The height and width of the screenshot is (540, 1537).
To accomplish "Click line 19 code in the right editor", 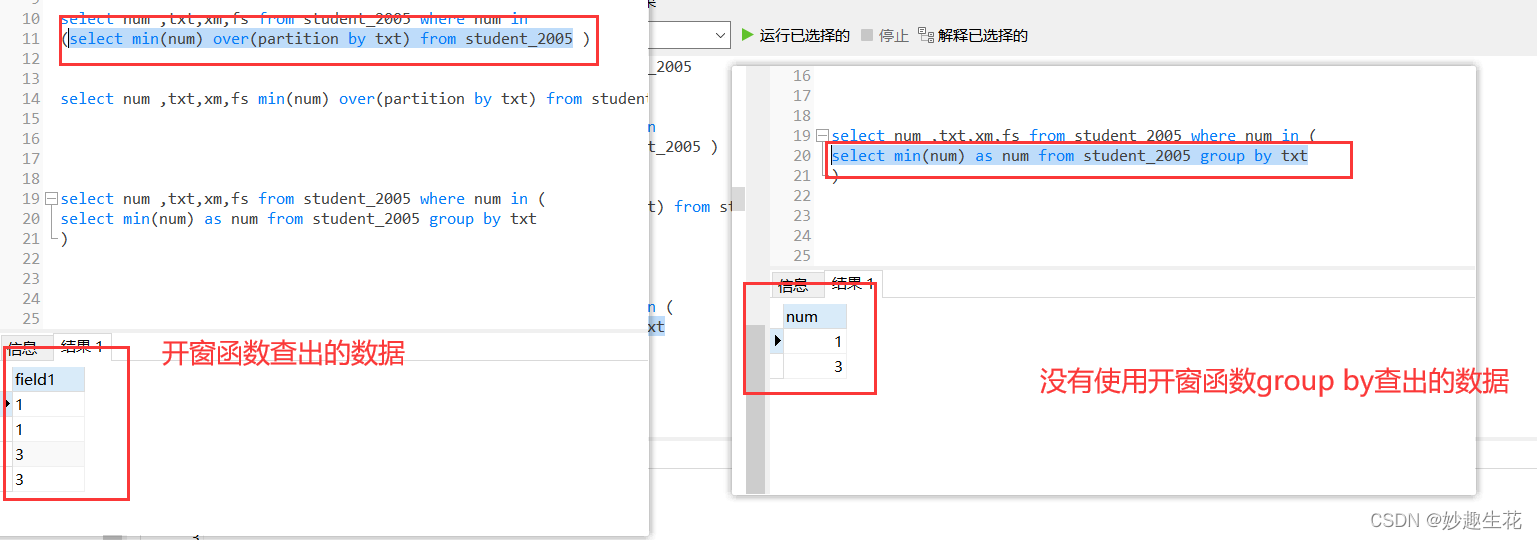I will [x=1072, y=136].
